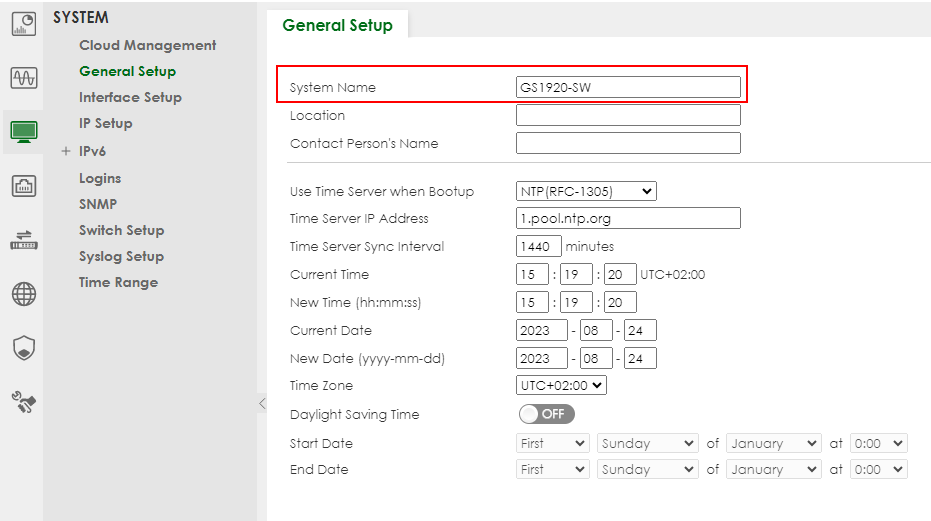The width and height of the screenshot is (931, 521).
Task: Collapse the sidebar using the arrow handle
Action: coord(262,403)
